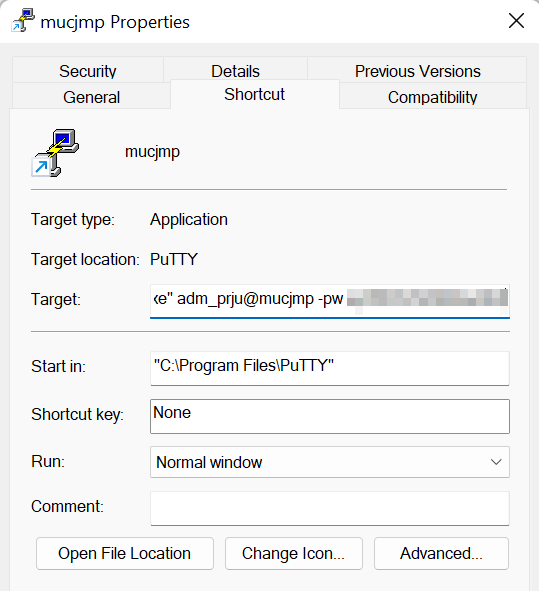Click the Shortcut key field showing None
The image size is (539, 591).
pyautogui.click(x=330, y=416)
